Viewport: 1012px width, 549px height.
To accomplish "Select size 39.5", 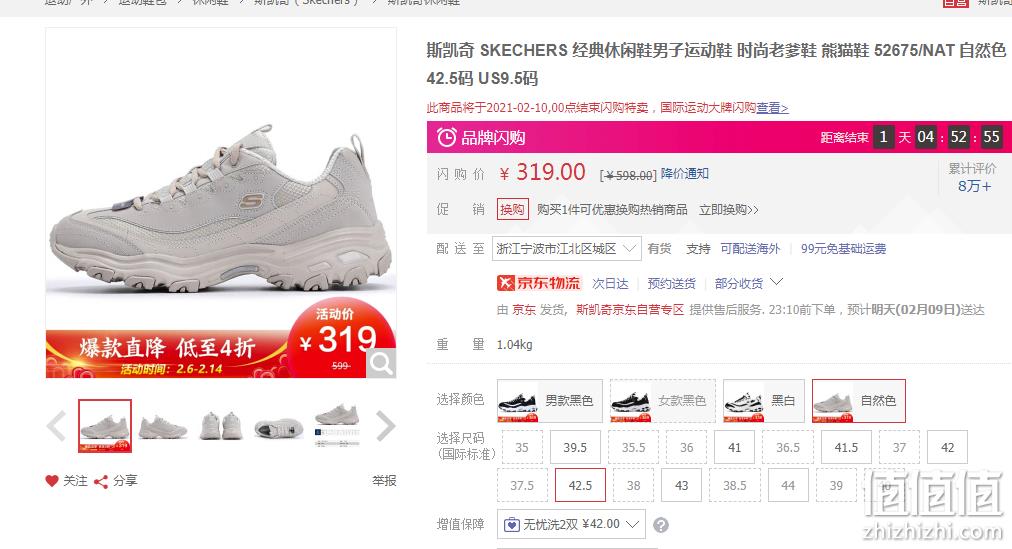I will pos(575,447).
